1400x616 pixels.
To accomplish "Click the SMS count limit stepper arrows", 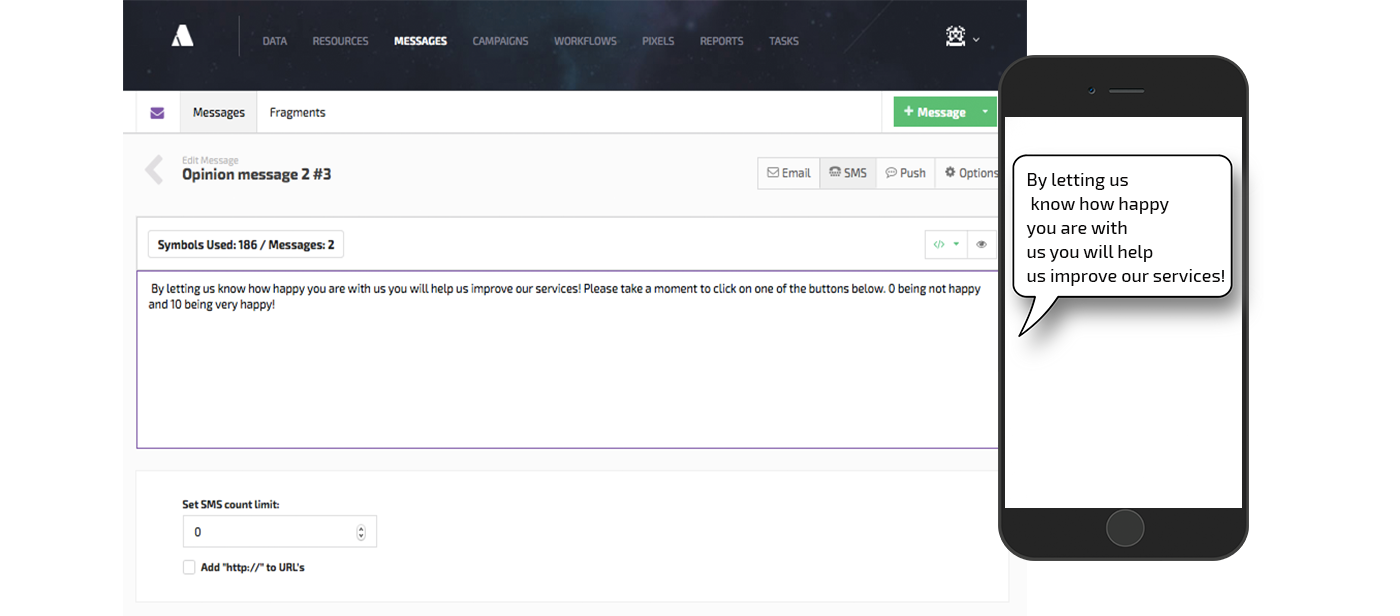I will [x=361, y=533].
